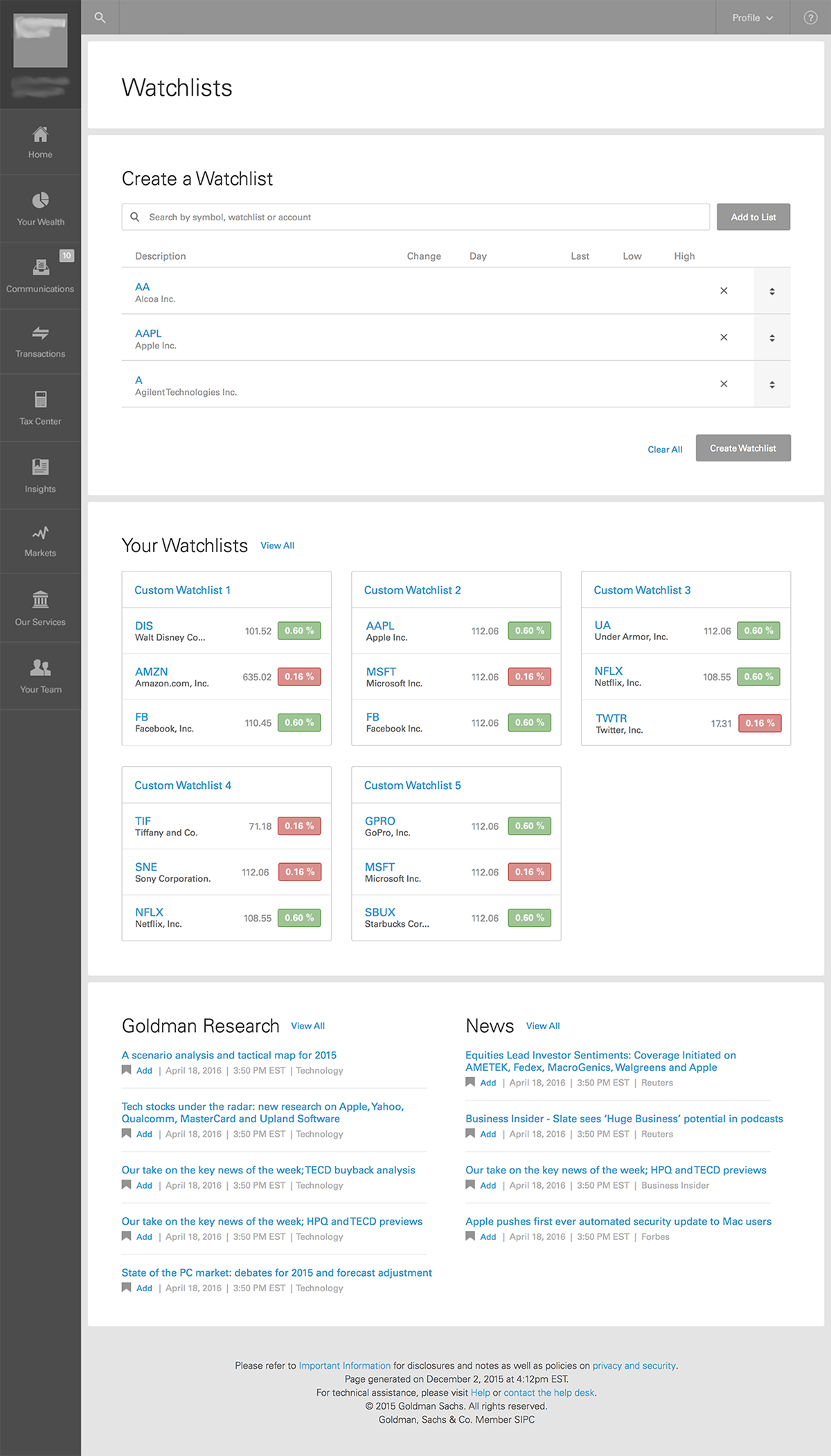
Task: Click Clear All link
Action: 665,450
